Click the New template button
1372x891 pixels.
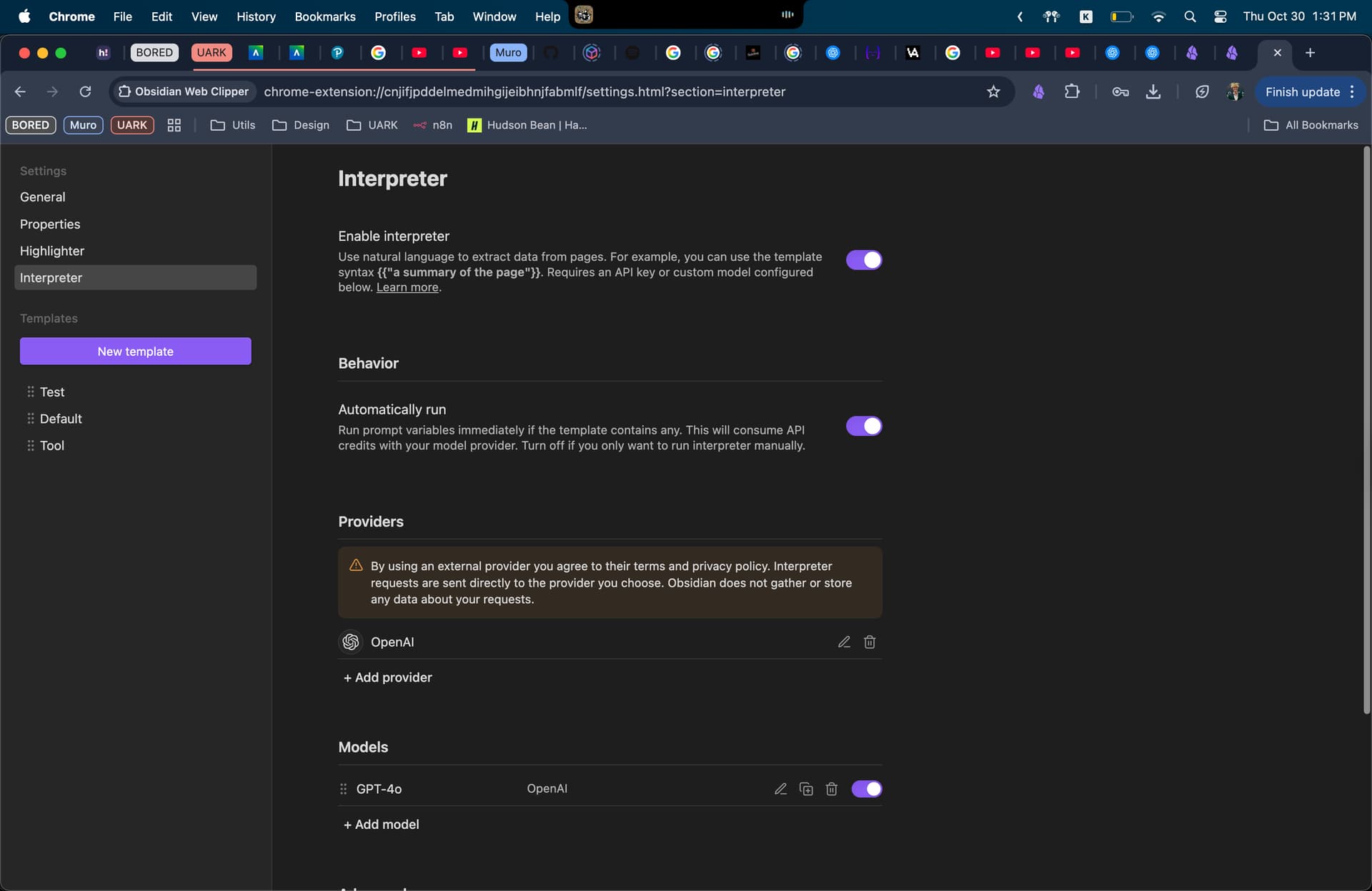point(135,352)
